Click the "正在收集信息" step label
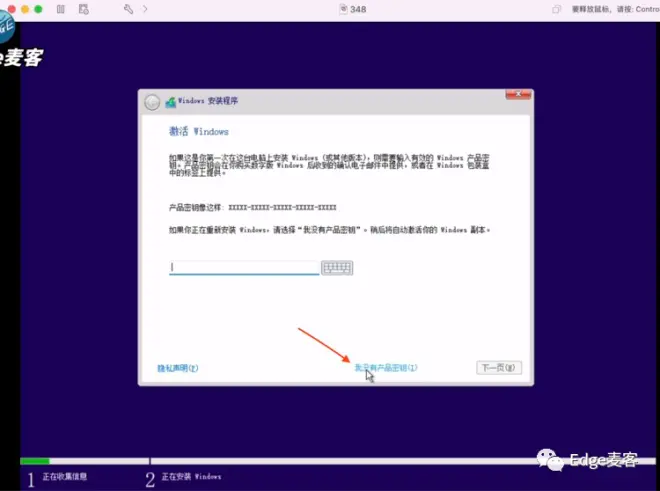The width and height of the screenshot is (660, 491). [x=65, y=476]
